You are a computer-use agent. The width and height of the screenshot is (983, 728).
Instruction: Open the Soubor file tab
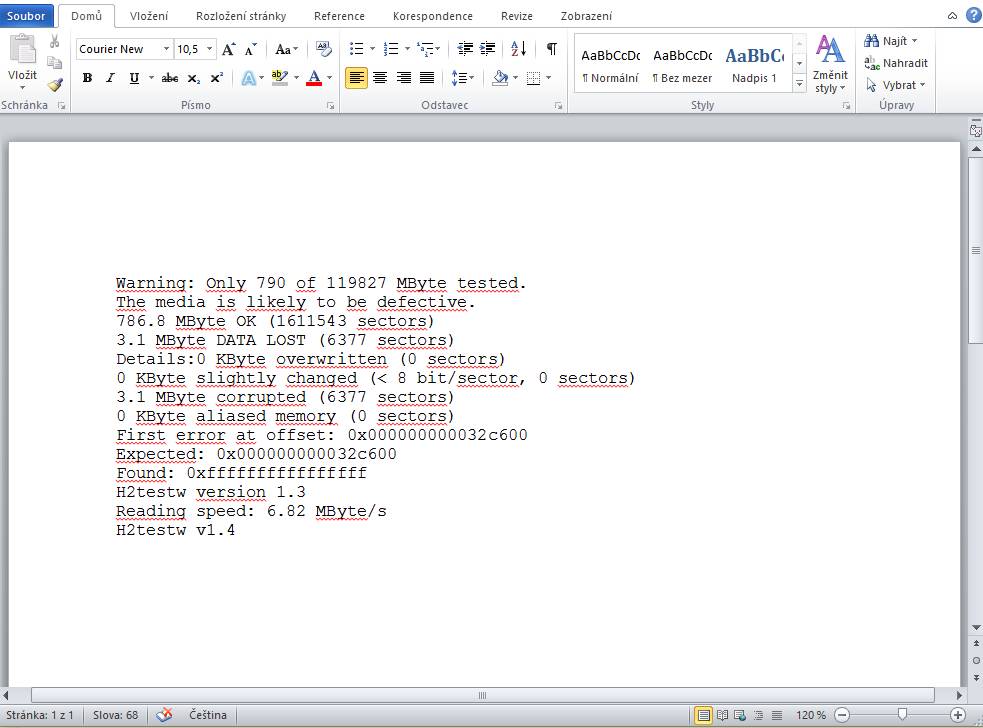(26, 16)
